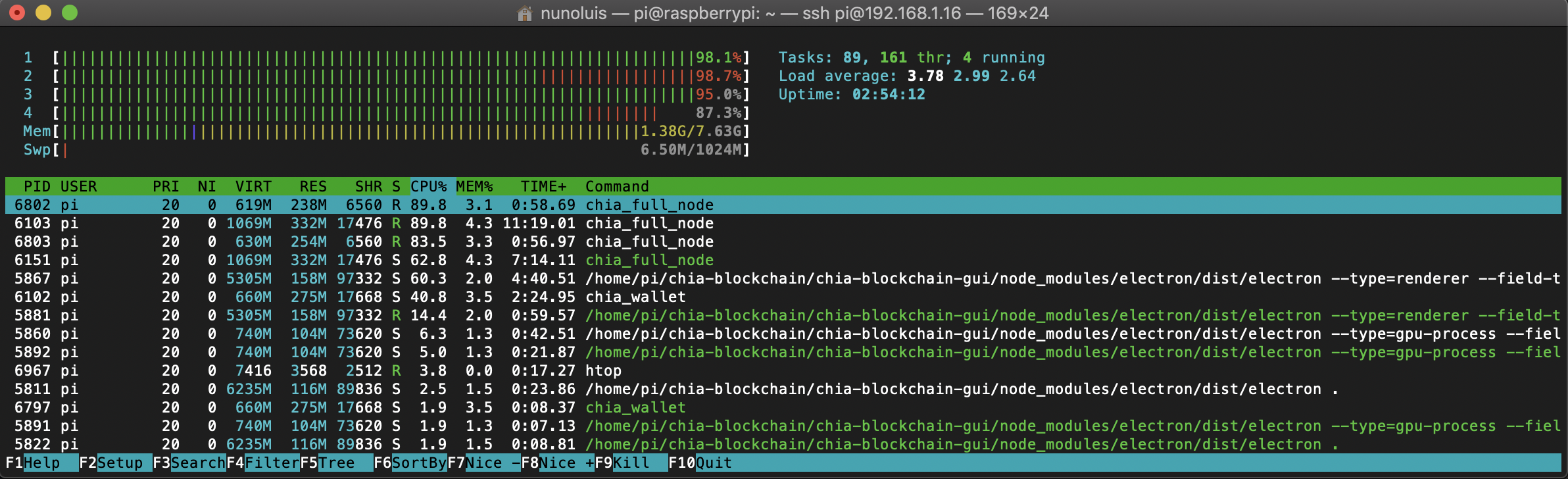The height and width of the screenshot is (479, 1568).
Task: Select the htop process PID 6967
Action: point(783,370)
